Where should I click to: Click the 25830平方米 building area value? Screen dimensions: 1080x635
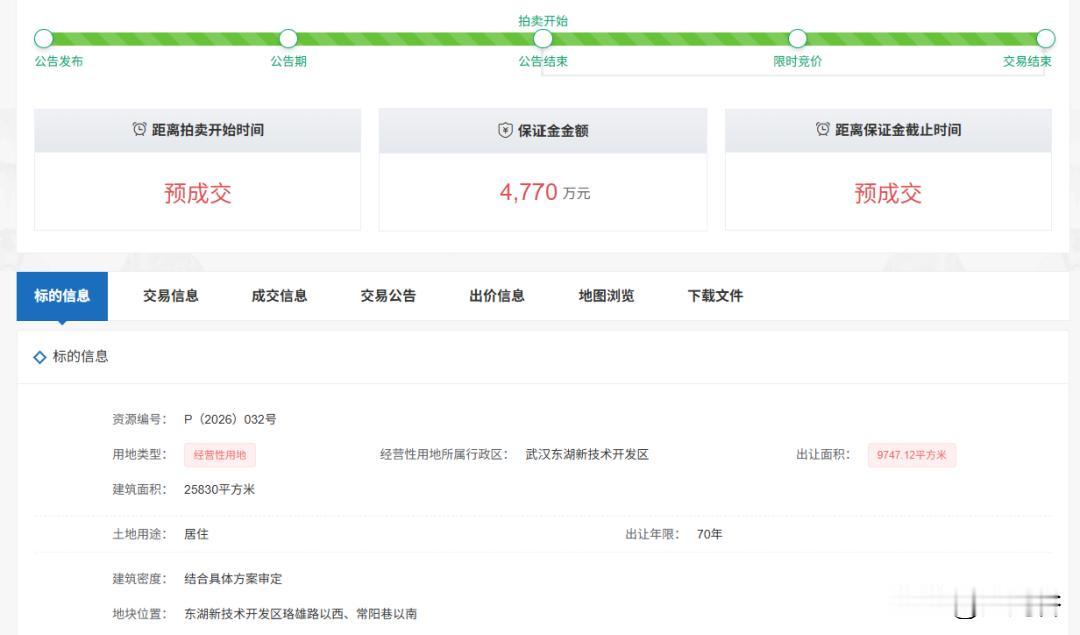(x=219, y=490)
